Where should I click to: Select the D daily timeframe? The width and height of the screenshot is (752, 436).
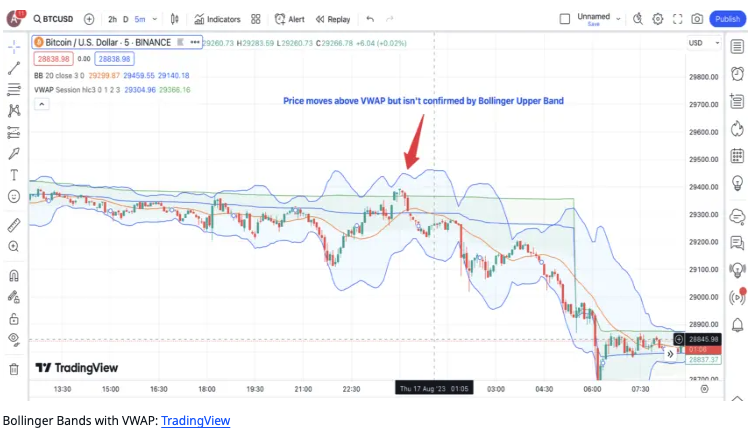[126, 19]
